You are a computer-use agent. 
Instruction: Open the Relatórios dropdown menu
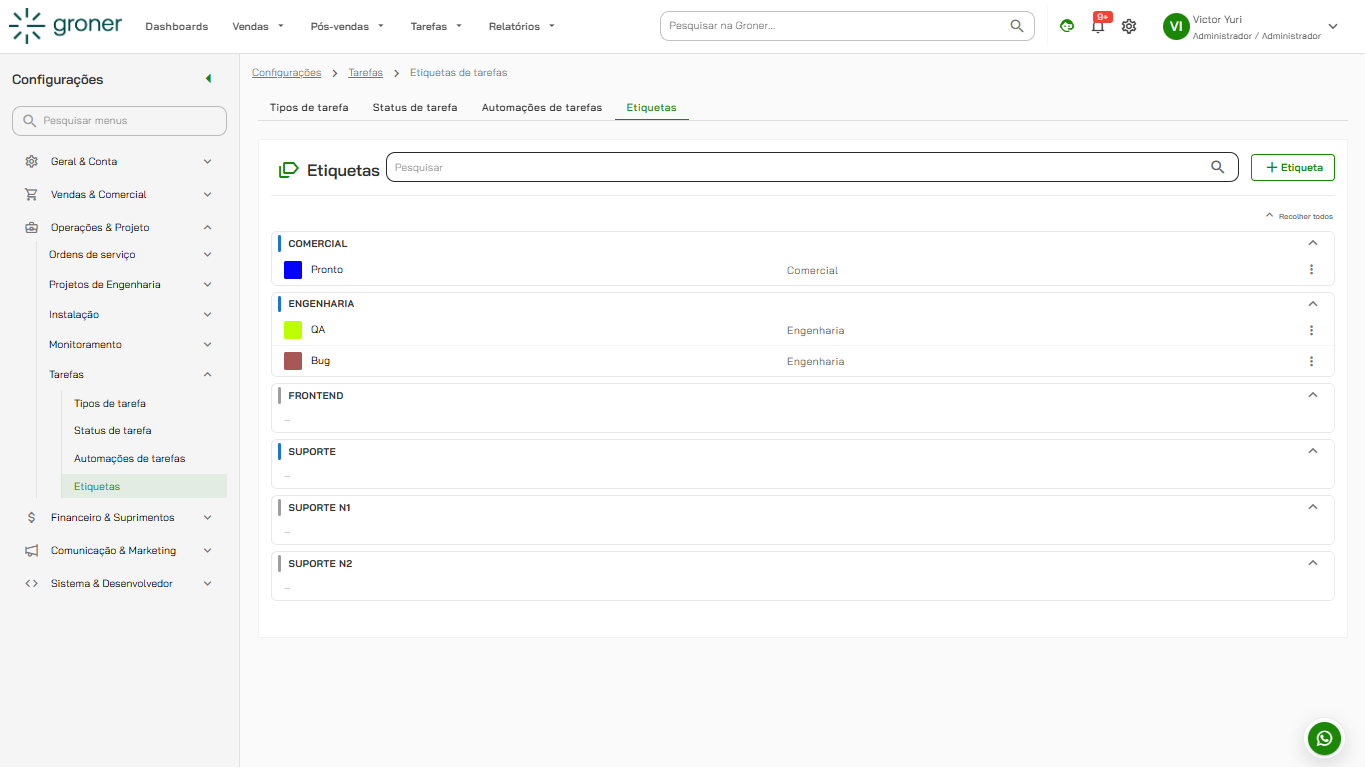(x=521, y=26)
